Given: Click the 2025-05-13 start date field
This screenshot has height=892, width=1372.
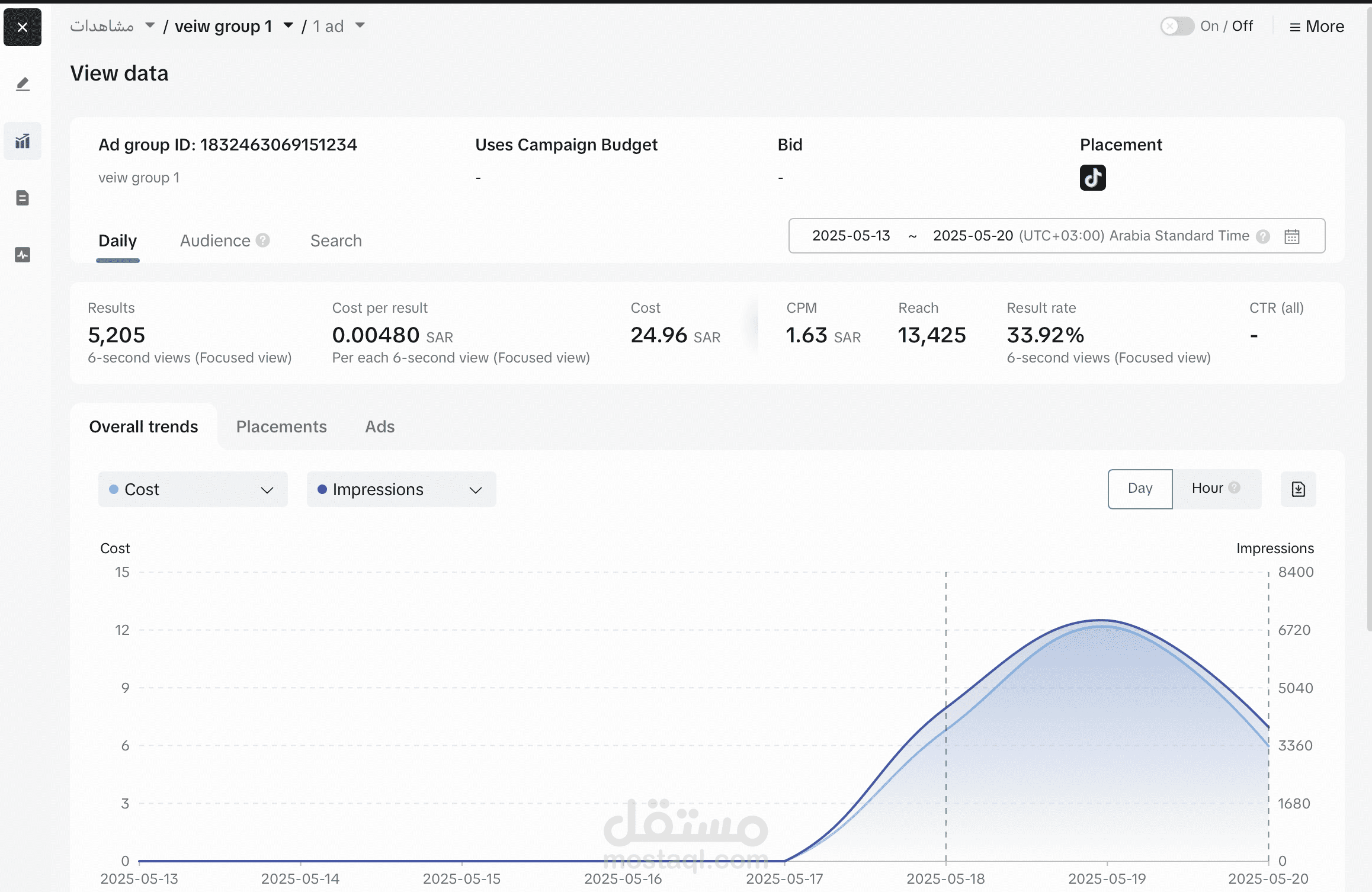Looking at the screenshot, I should coord(851,236).
